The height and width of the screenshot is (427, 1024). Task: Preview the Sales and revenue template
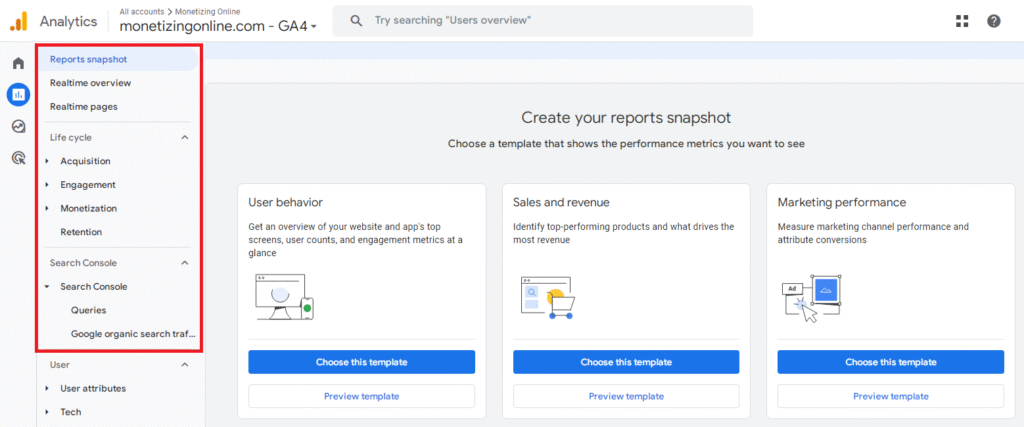tap(626, 396)
